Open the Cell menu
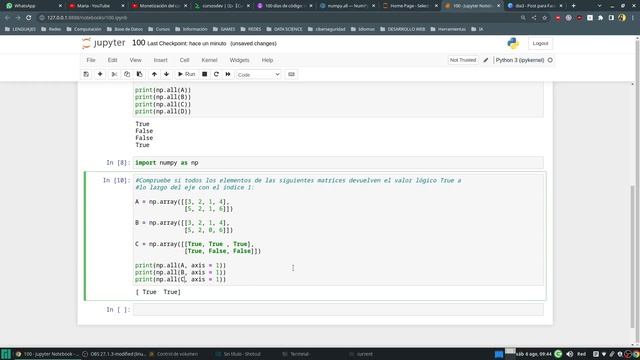Image resolution: width=640 pixels, height=360 pixels. tap(184, 60)
